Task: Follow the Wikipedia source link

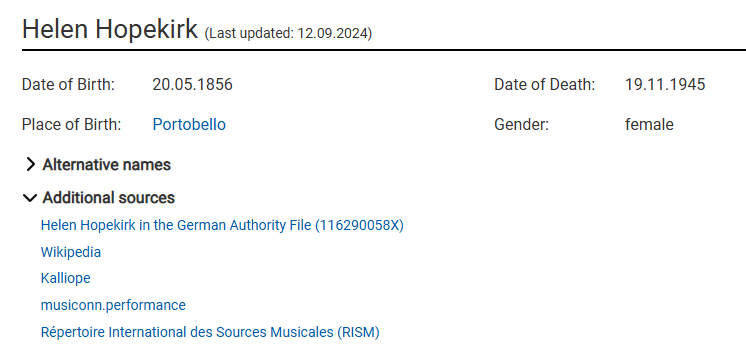Action: pyautogui.click(x=71, y=252)
